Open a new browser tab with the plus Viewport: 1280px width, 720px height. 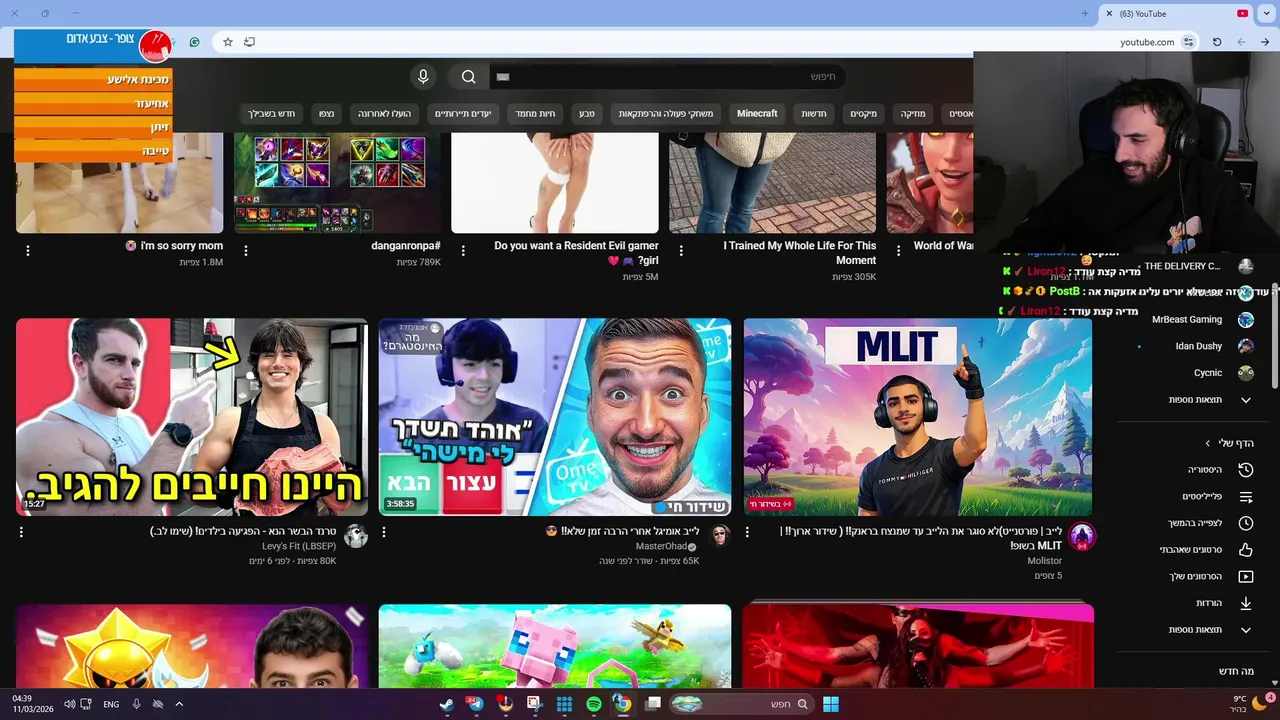(1085, 13)
